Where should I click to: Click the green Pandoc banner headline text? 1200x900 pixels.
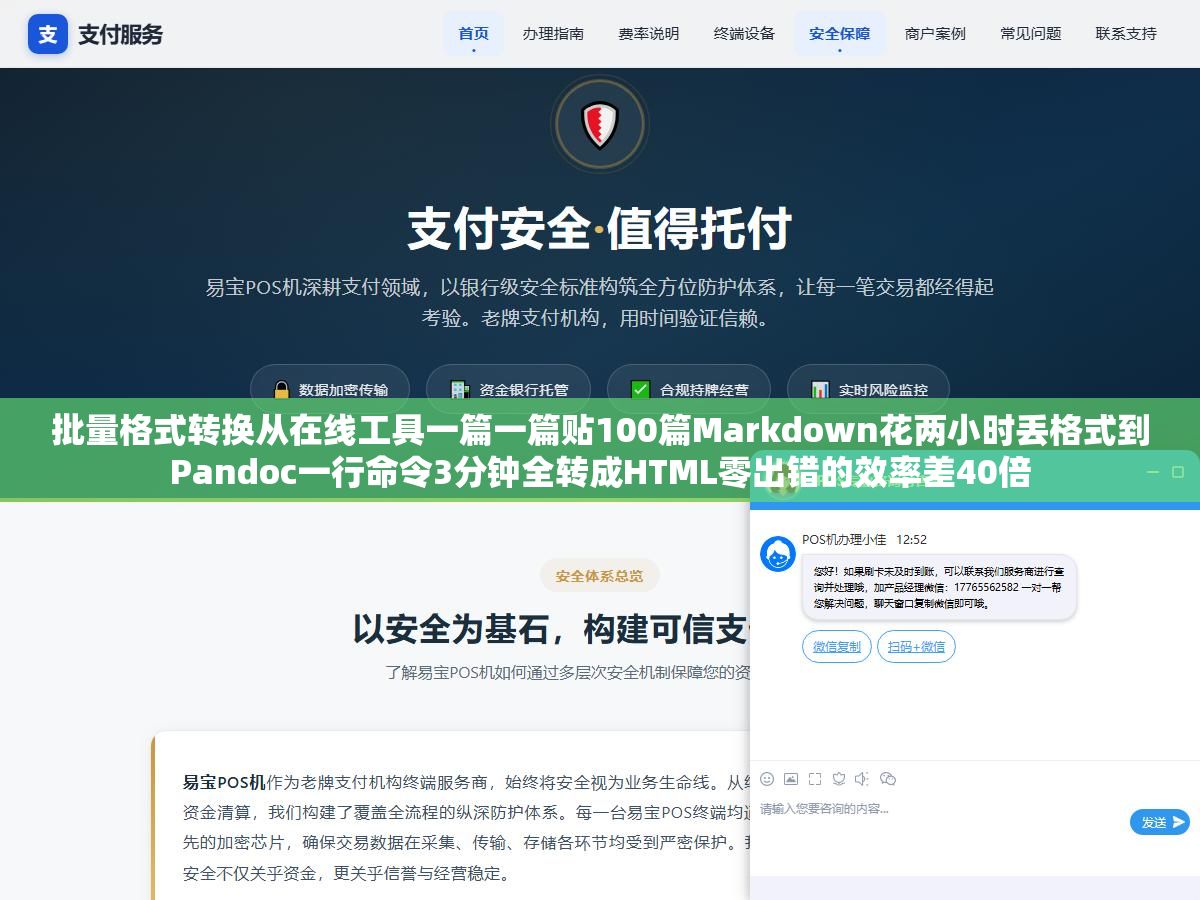[600, 451]
